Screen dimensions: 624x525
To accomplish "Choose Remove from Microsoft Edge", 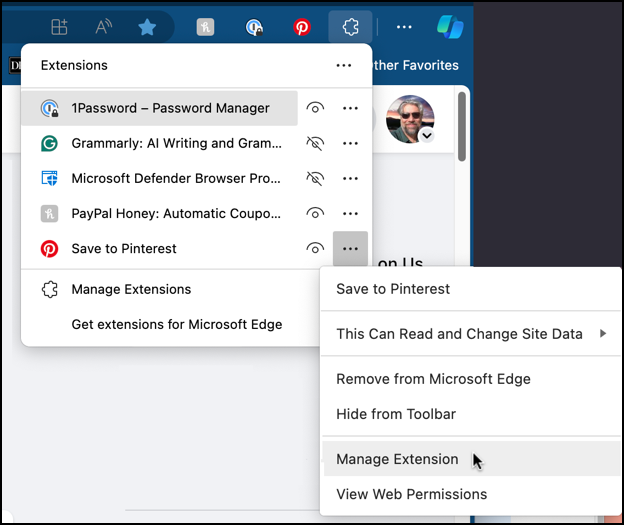I will tap(471, 379).
